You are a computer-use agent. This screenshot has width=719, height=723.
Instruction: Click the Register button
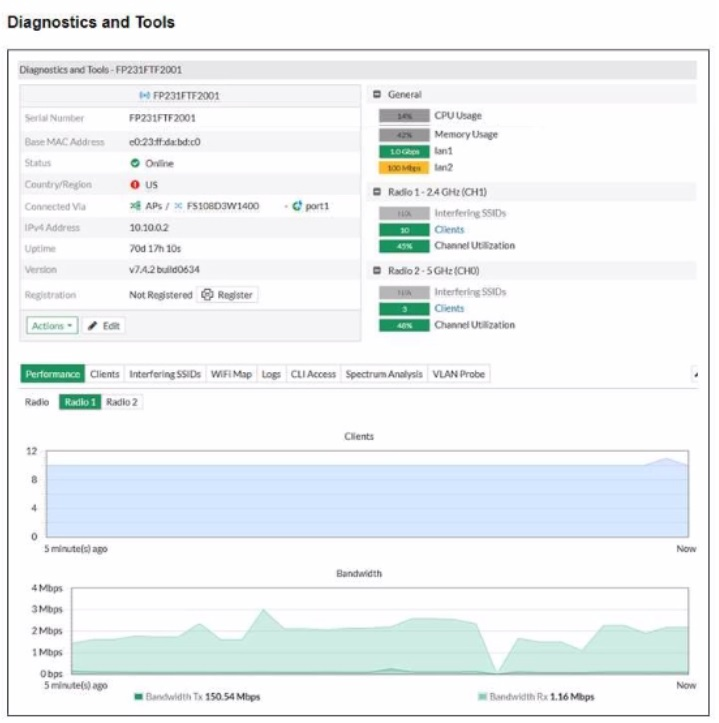coord(228,295)
